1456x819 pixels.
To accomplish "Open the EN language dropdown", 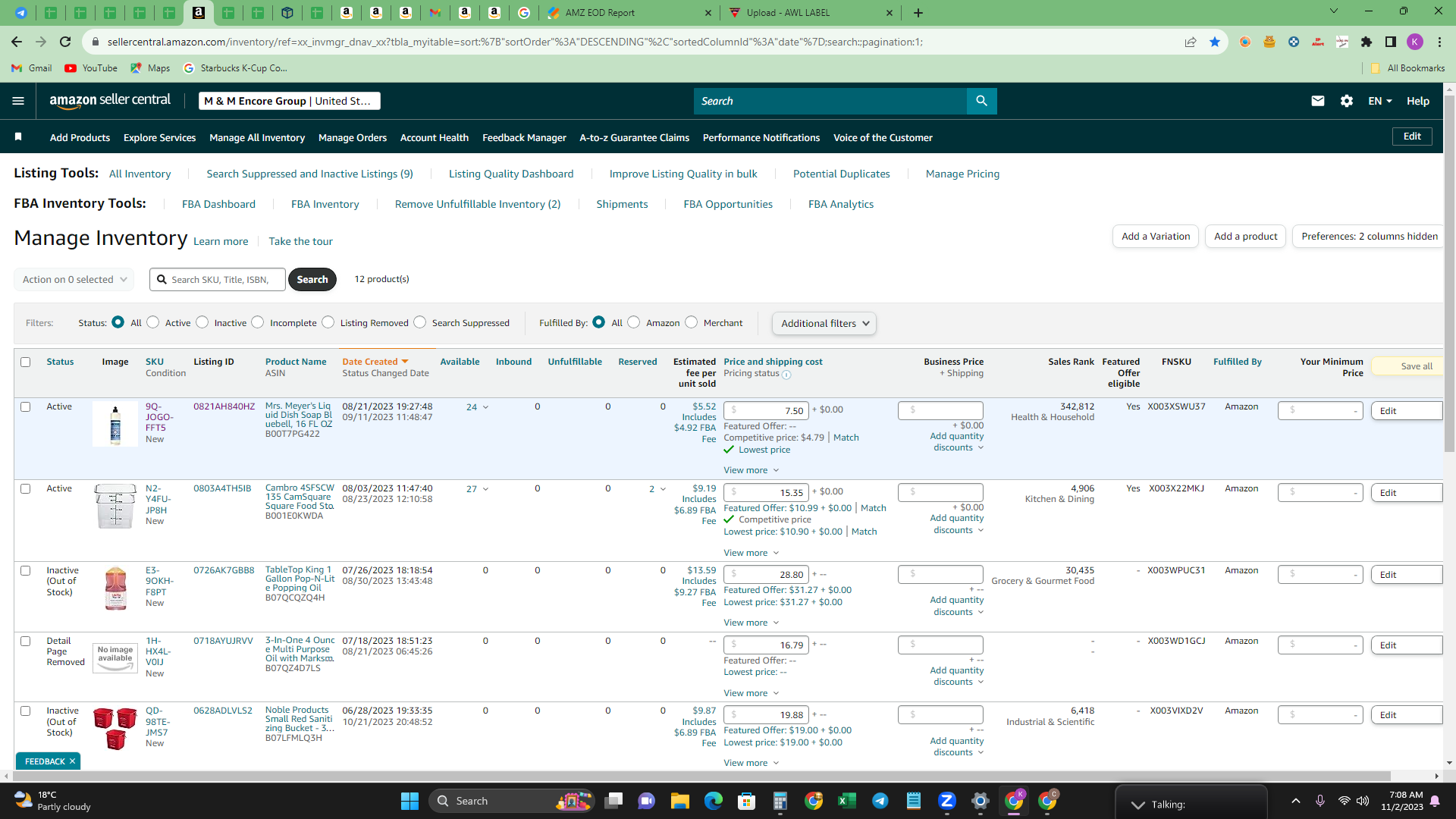I will (x=1380, y=101).
